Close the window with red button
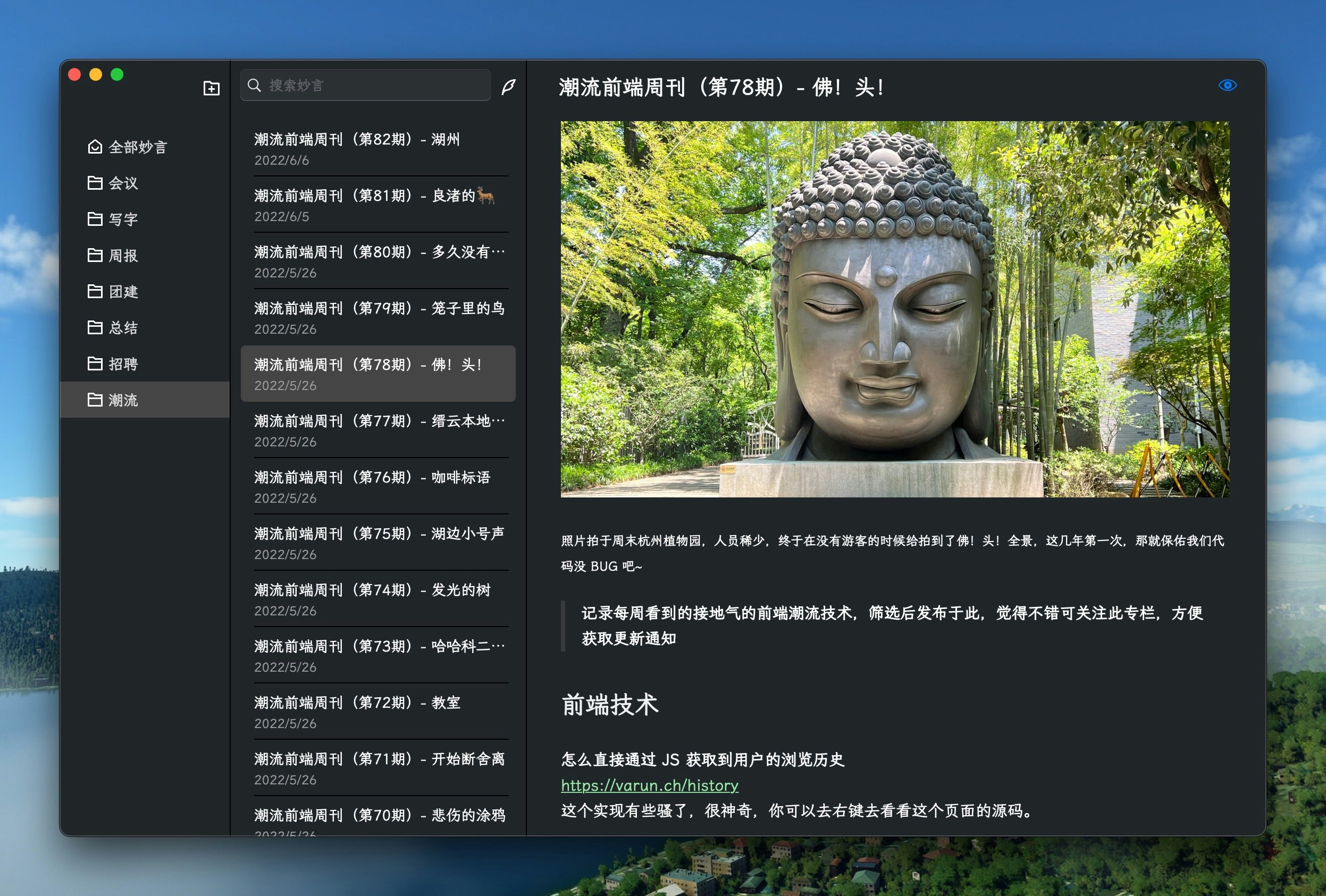Screen dimensions: 1326x896 (74, 75)
